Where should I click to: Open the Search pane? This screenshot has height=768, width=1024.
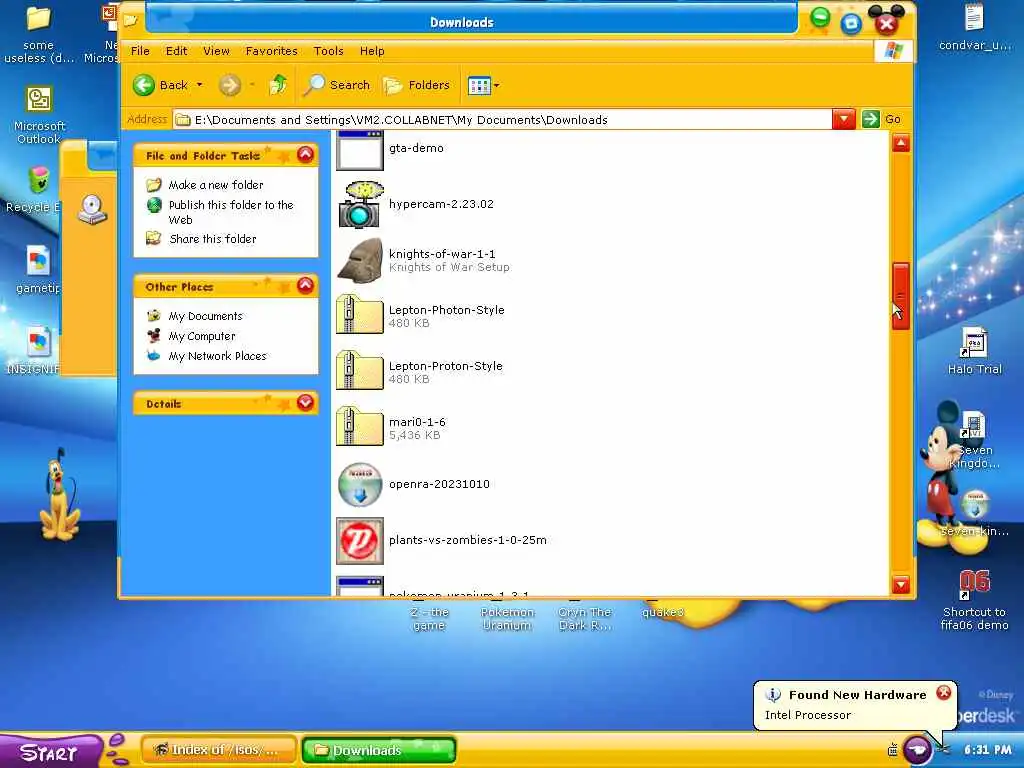pyautogui.click(x=337, y=85)
